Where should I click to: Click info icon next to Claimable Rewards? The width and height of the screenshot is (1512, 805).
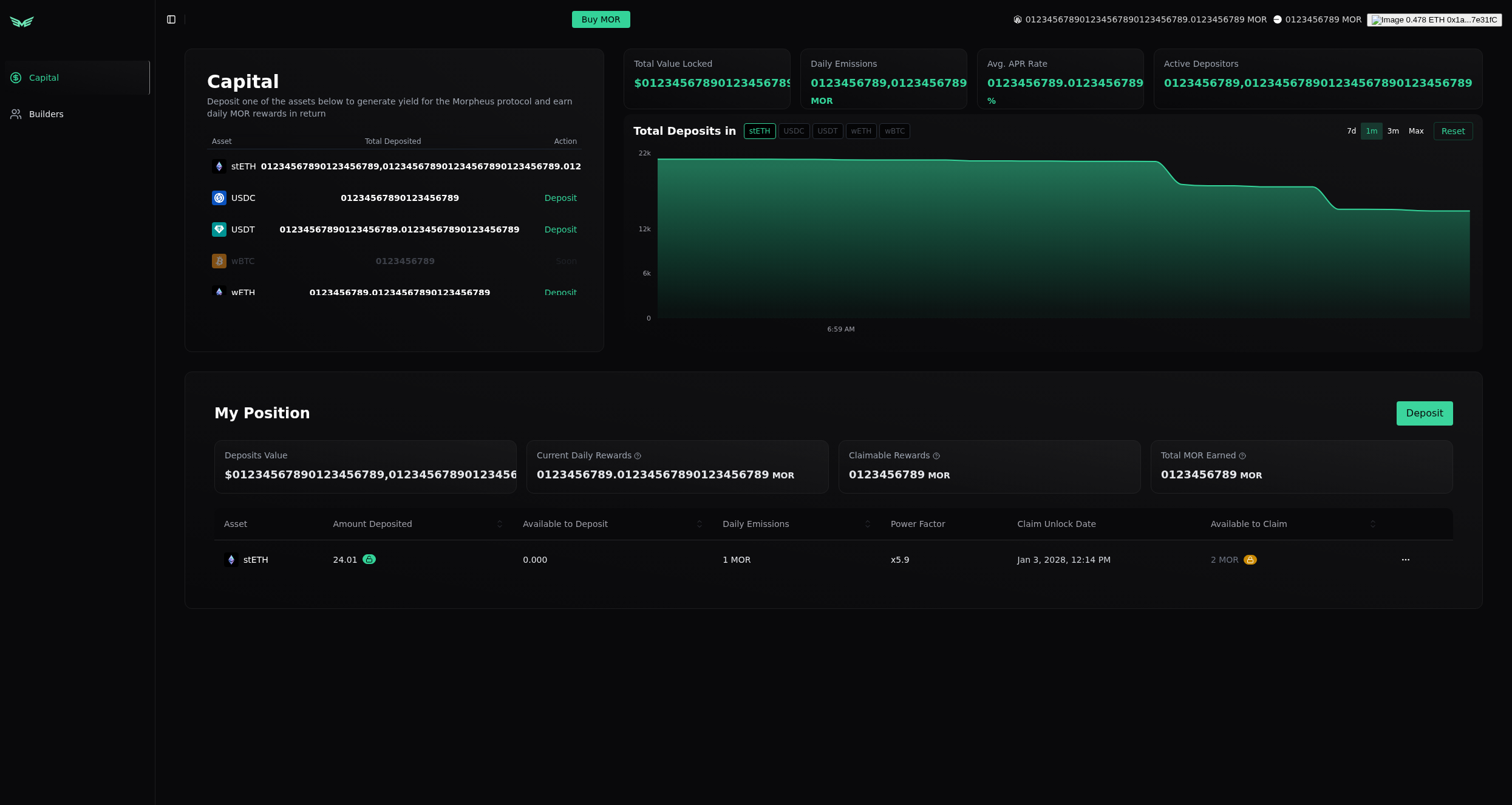[x=936, y=456]
